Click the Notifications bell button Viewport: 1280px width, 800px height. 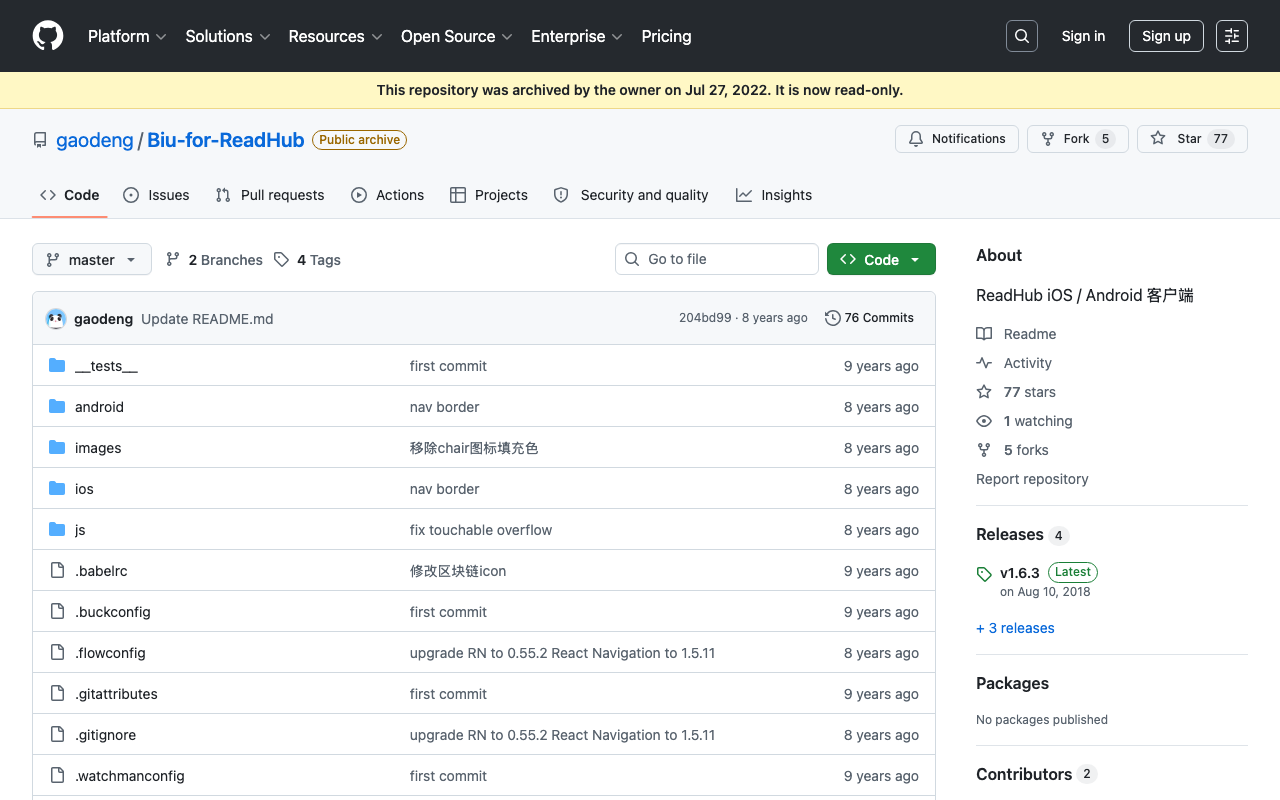click(957, 139)
